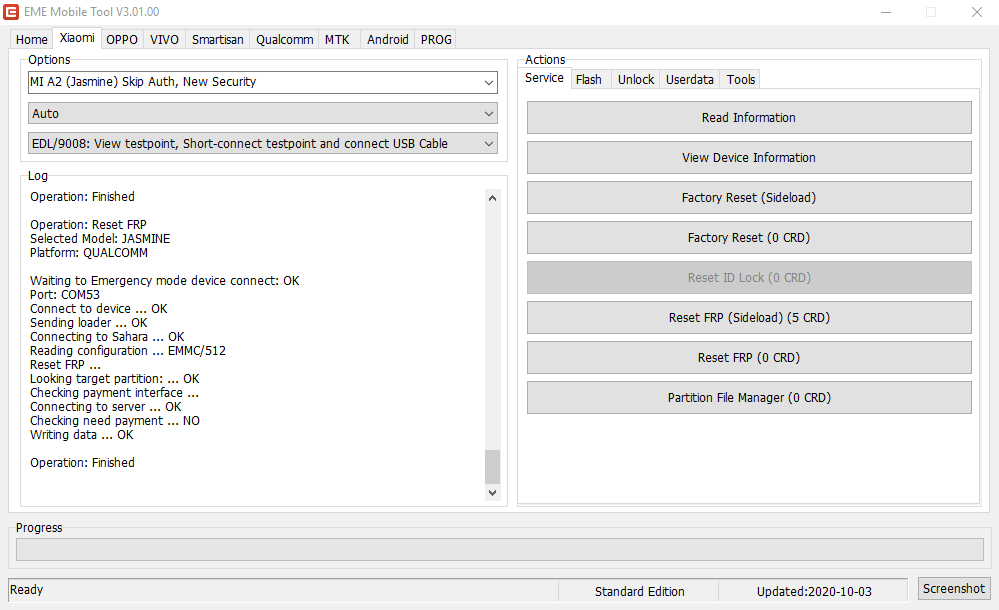Switch to the Smartisan tab
The height and width of the screenshot is (610, 999).
click(217, 40)
